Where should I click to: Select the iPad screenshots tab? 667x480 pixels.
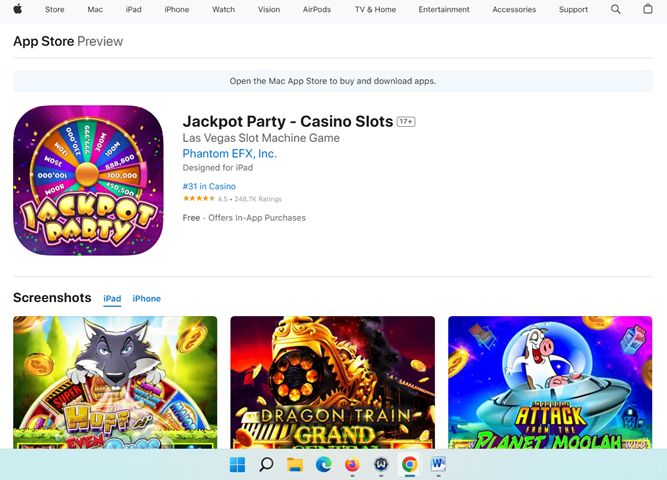click(112, 299)
